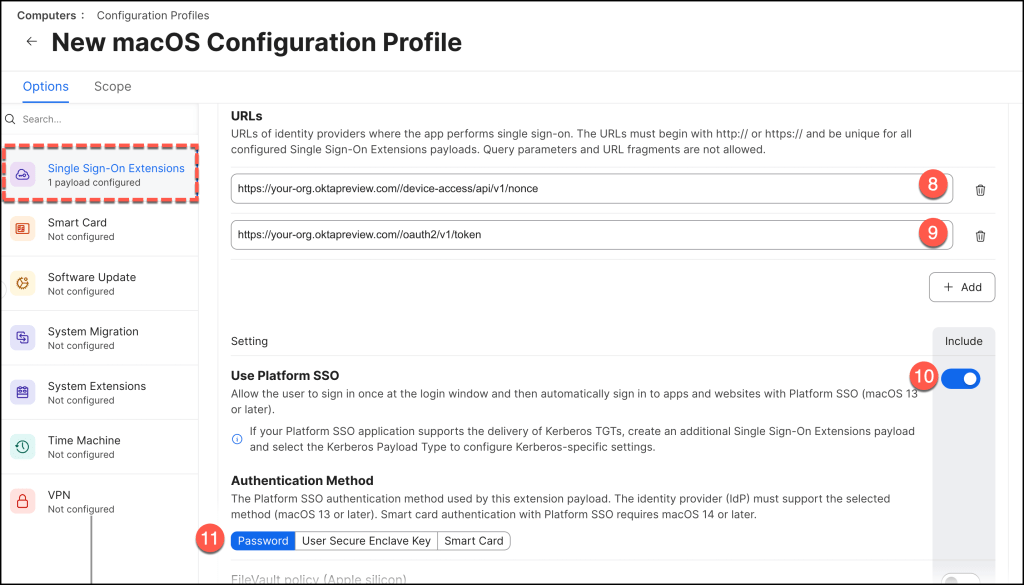This screenshot has width=1024, height=585.
Task: Click the Configuration Profiles breadcrumb link
Action: pyautogui.click(x=153, y=16)
